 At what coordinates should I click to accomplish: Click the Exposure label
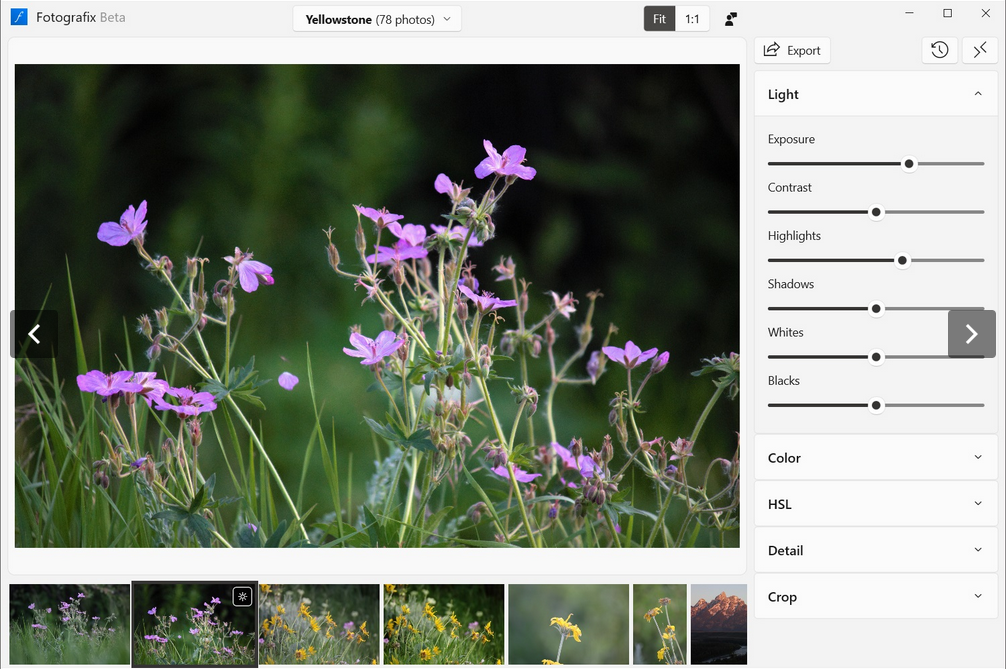pos(791,139)
